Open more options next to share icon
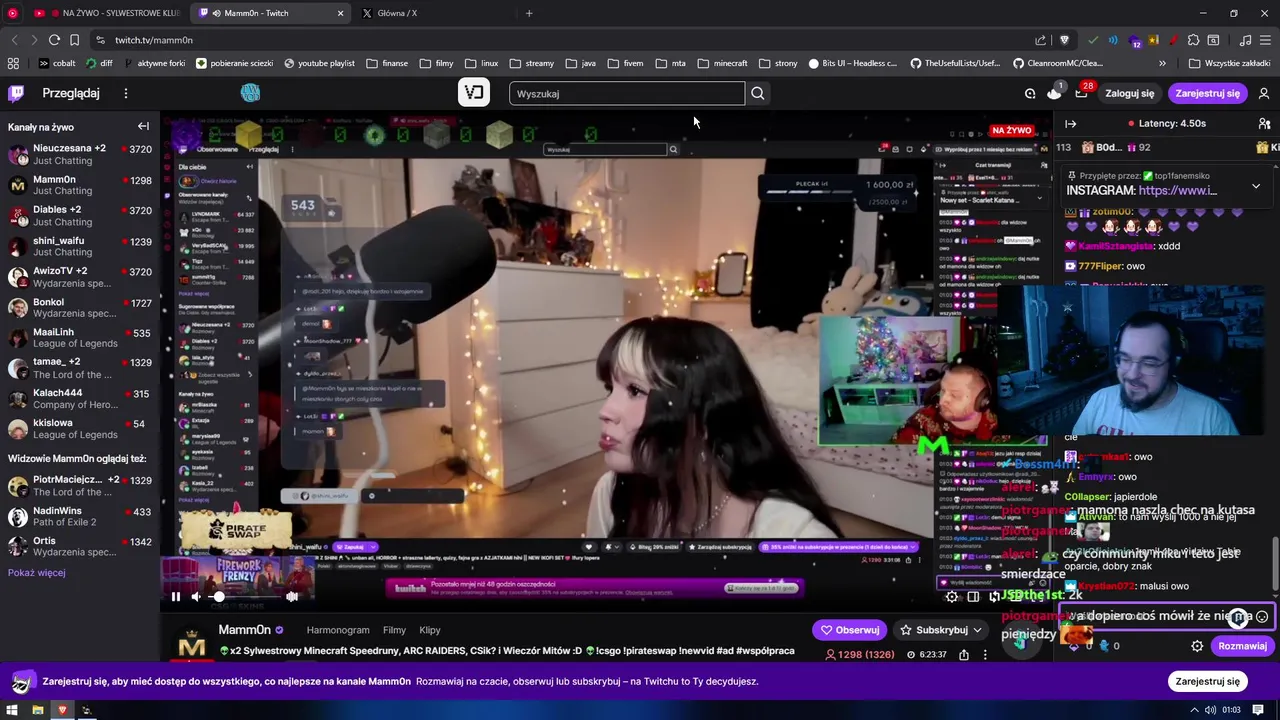This screenshot has width=1280, height=720. (x=985, y=655)
